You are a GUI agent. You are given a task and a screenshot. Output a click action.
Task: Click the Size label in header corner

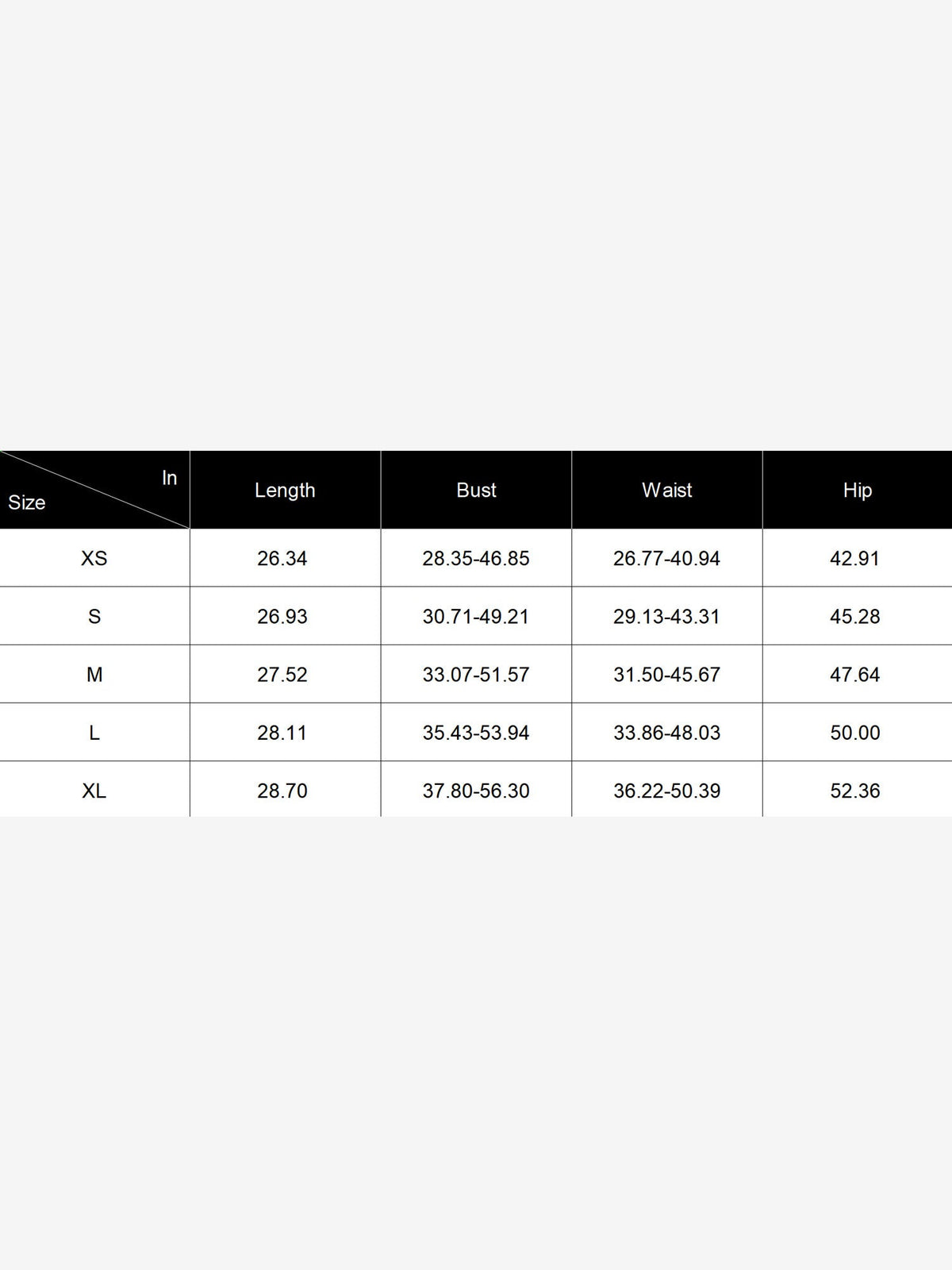[27, 502]
